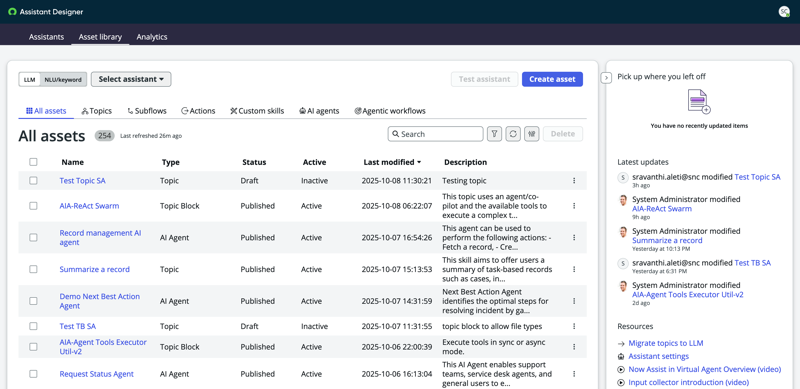Check the box for Record management AI agent
This screenshot has height=389, width=800.
[33, 237]
